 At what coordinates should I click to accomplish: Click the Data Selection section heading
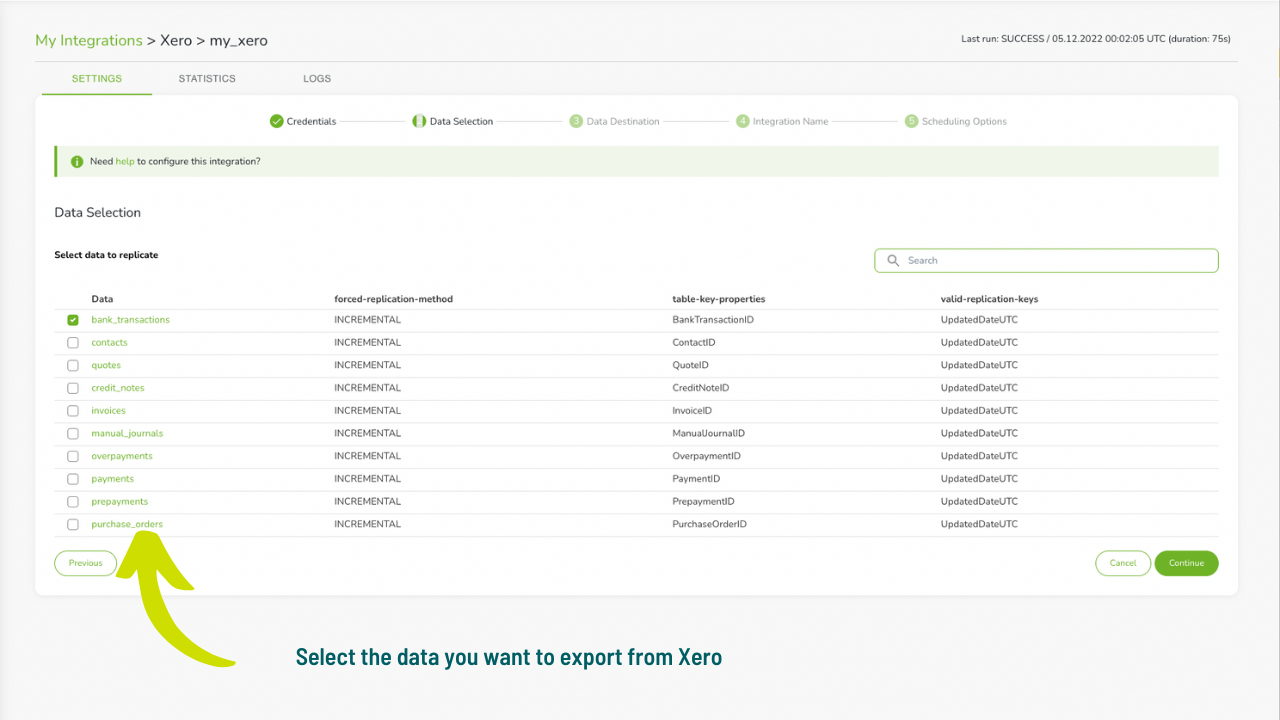click(98, 213)
